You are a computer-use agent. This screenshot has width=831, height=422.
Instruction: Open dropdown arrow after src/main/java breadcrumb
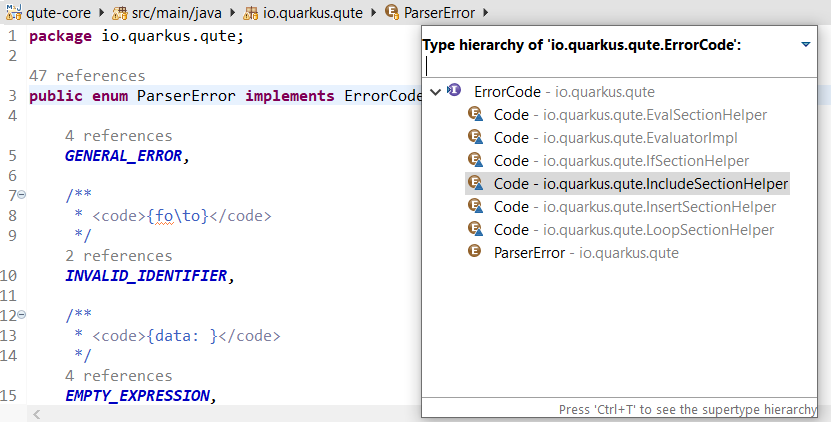[233, 13]
